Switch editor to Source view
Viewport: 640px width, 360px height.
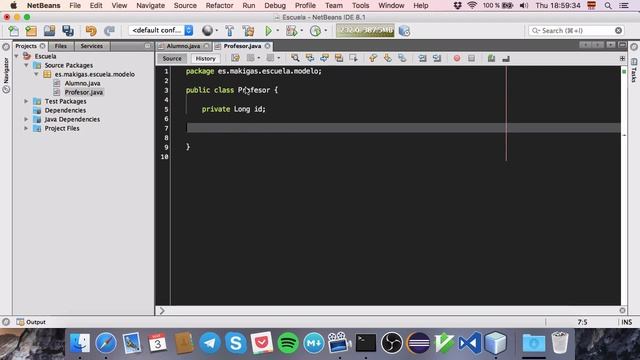pyautogui.click(x=172, y=58)
